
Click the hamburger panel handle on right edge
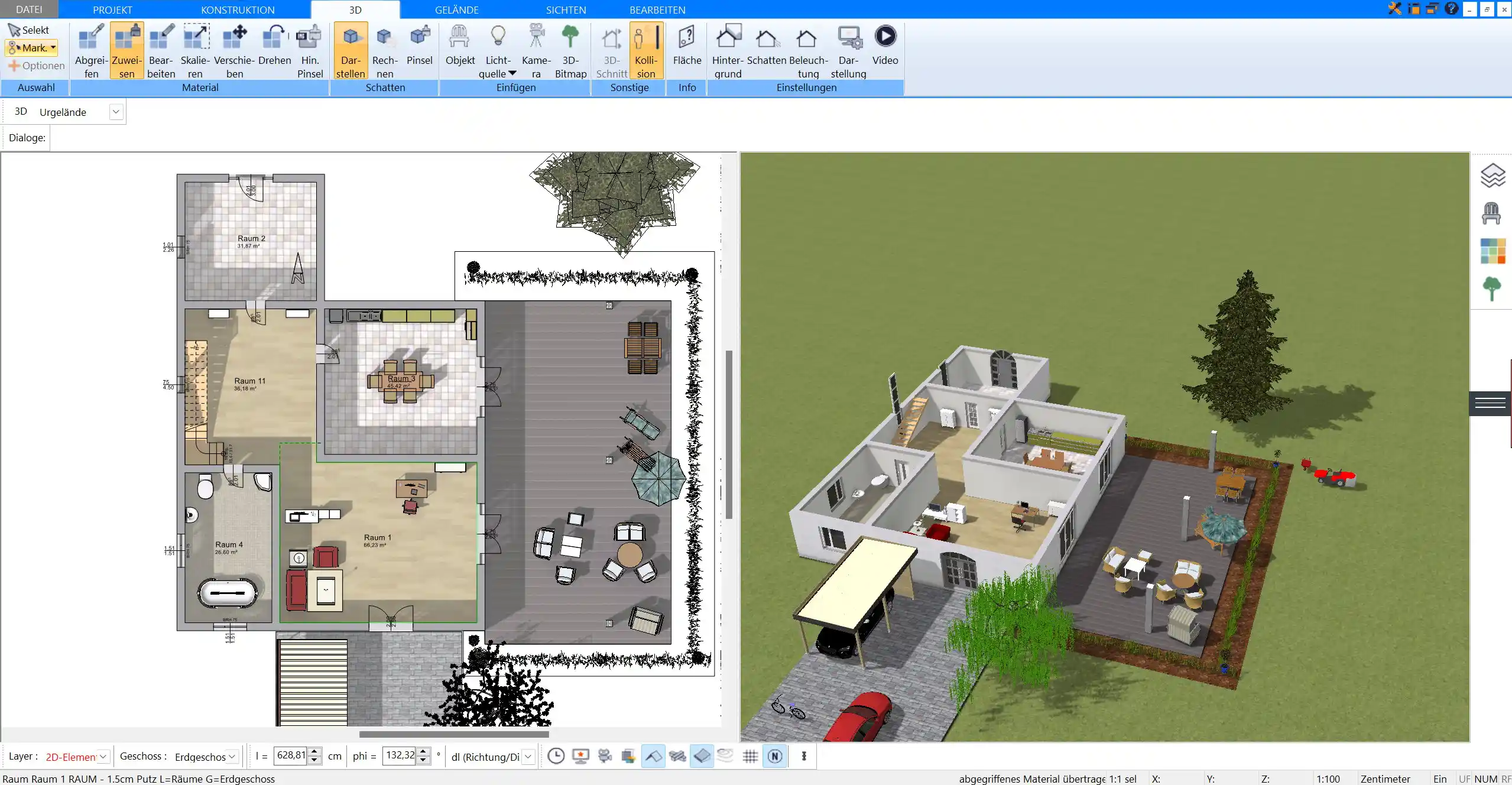(1490, 403)
